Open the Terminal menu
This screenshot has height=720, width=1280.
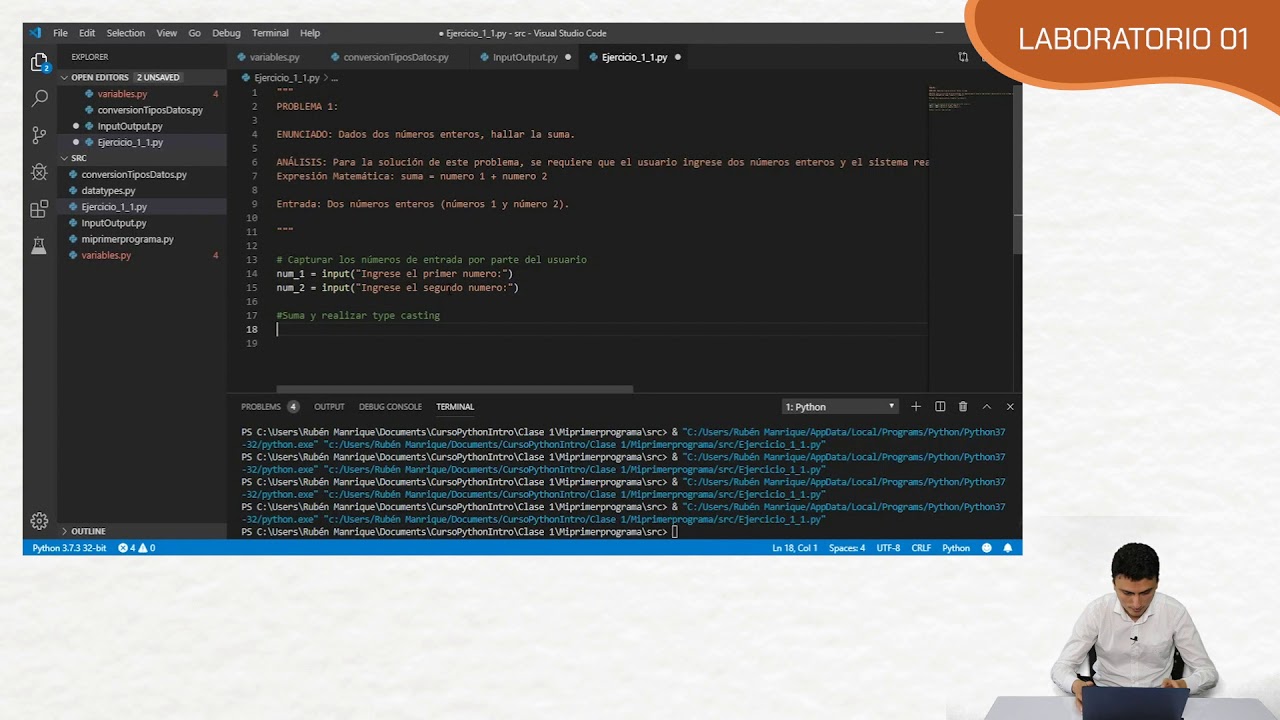270,33
